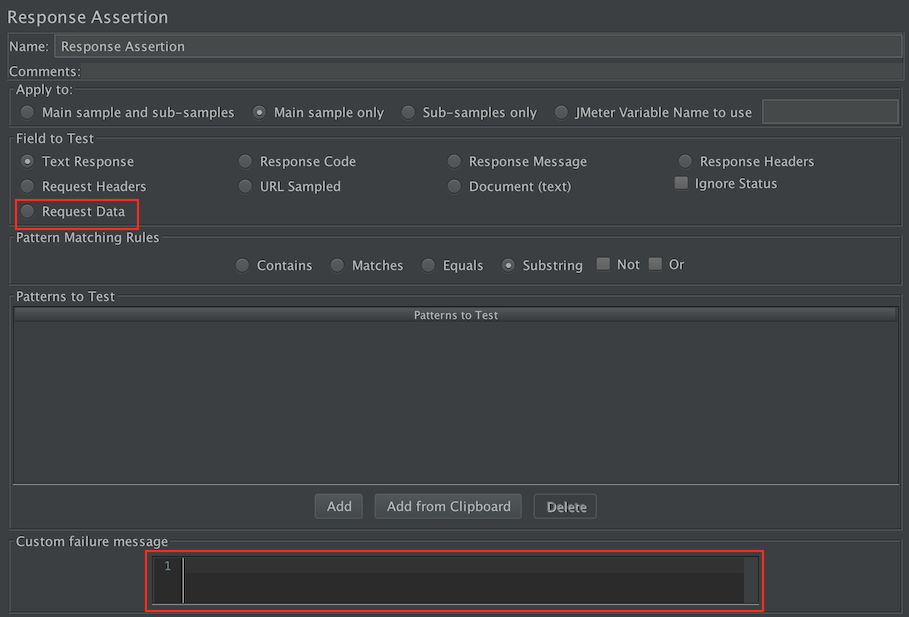
Task: Choose URL Sampled radio button
Action: click(246, 187)
